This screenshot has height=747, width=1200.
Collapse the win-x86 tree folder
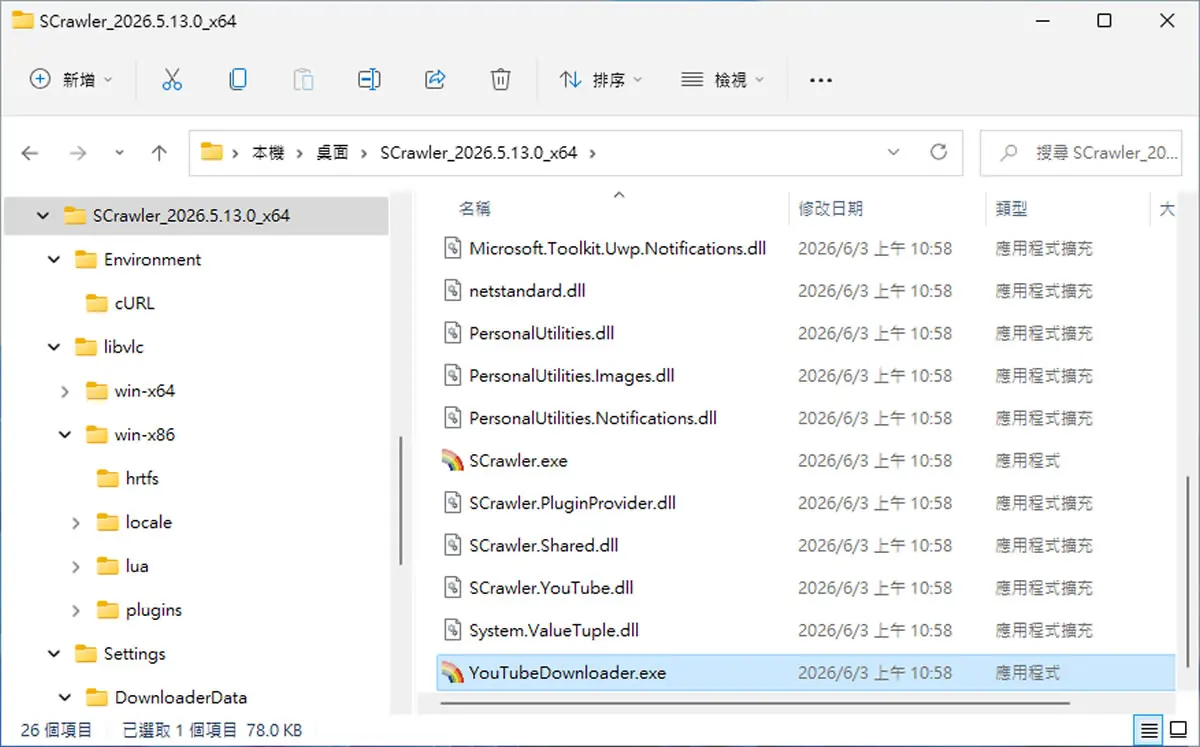tap(65, 435)
